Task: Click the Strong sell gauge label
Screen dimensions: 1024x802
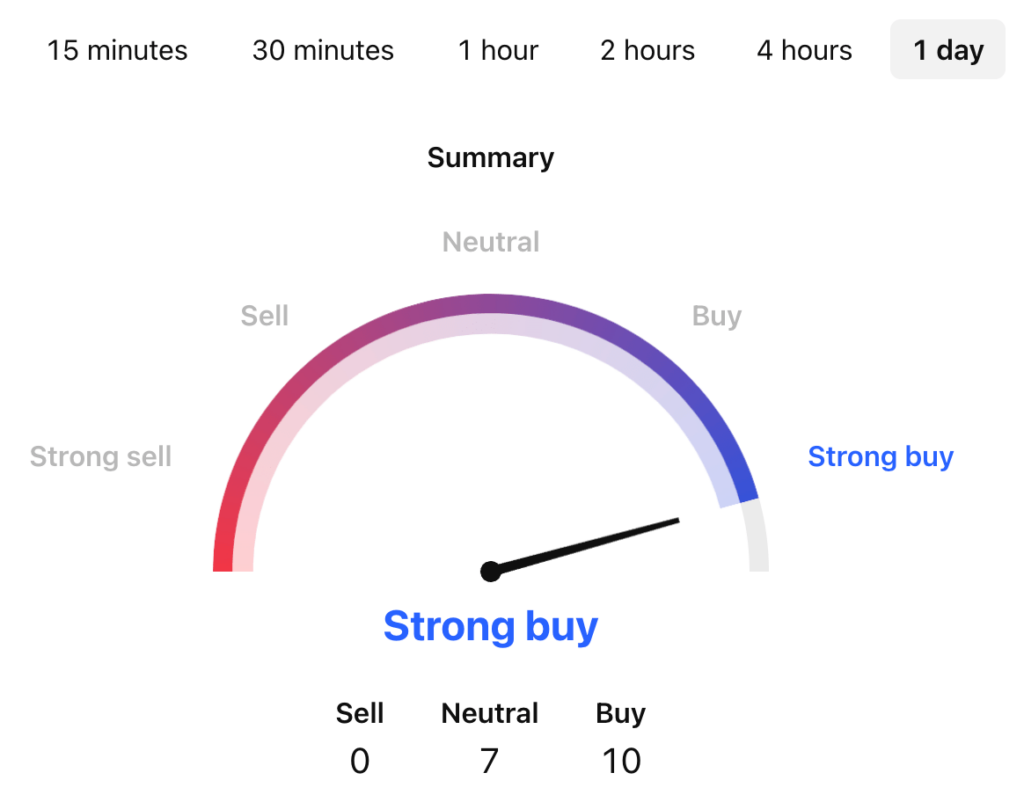Action: (101, 457)
